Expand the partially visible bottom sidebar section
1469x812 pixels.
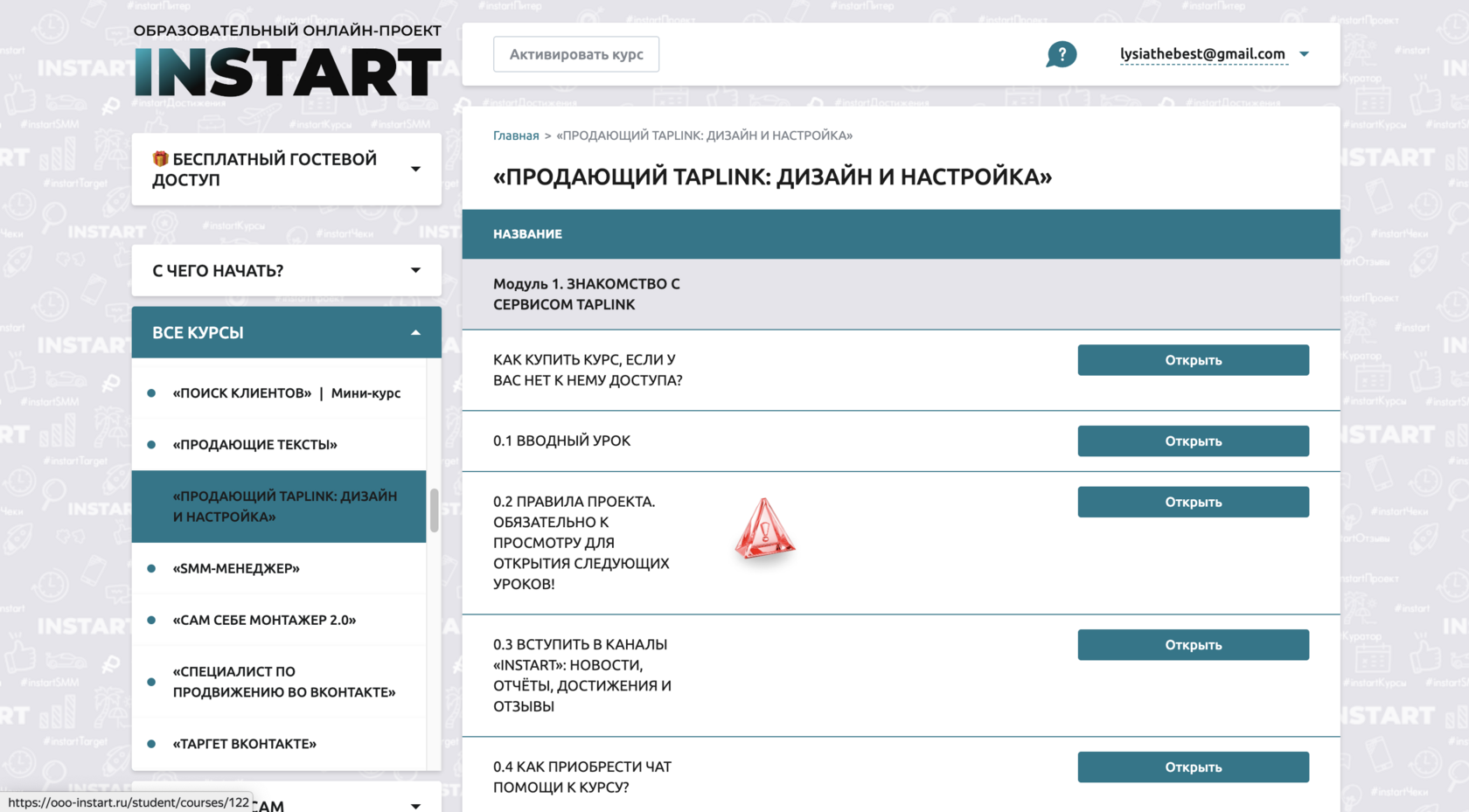pyautogui.click(x=415, y=805)
